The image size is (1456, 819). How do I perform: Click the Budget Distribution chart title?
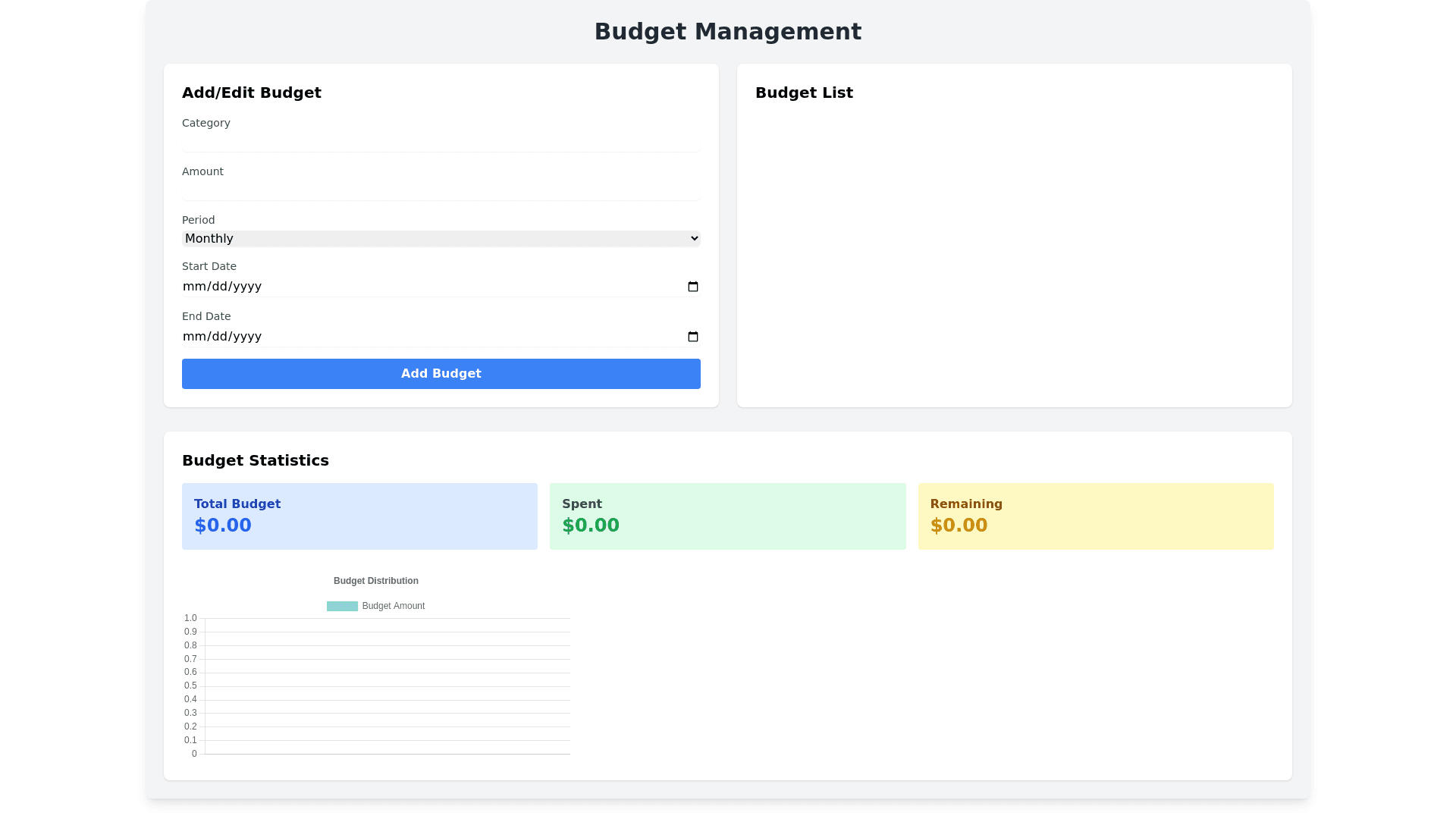376,581
